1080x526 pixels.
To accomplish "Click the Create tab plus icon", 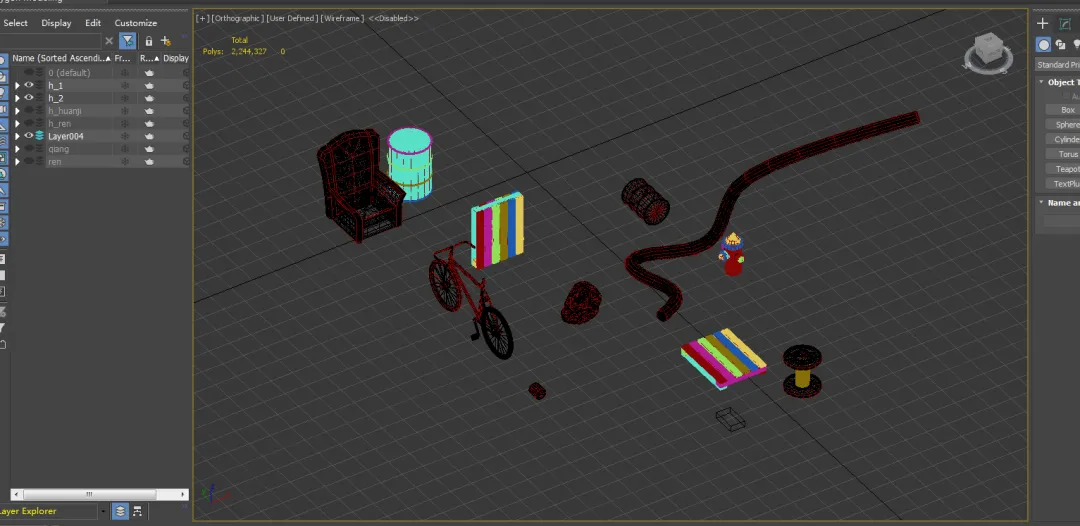I will coord(1042,23).
